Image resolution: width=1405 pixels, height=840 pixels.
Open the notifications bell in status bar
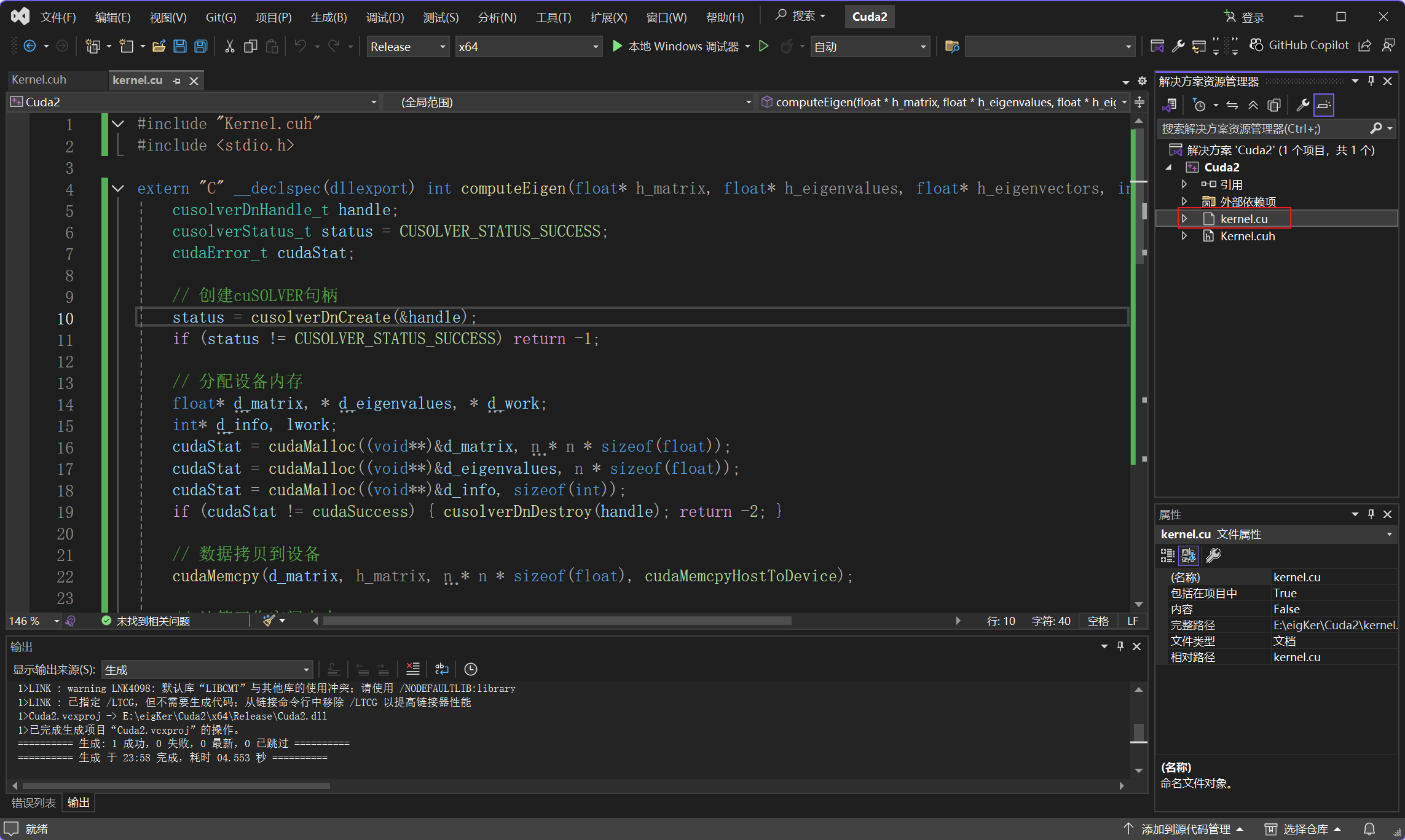pos(1369,829)
